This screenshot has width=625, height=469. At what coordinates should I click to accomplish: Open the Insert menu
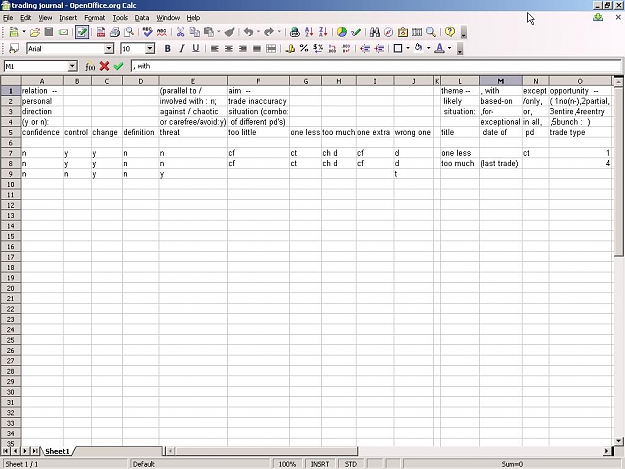pyautogui.click(x=68, y=18)
